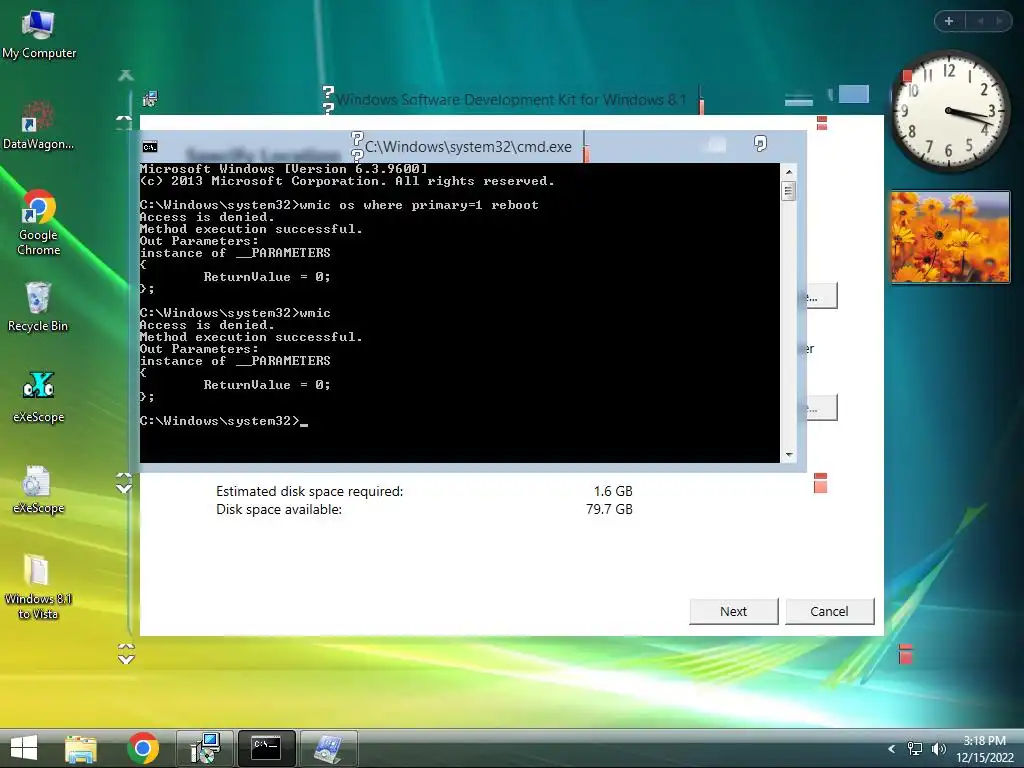The width and height of the screenshot is (1024, 768).
Task: Click the cmd.exe window system menu icon
Action: tap(150, 147)
